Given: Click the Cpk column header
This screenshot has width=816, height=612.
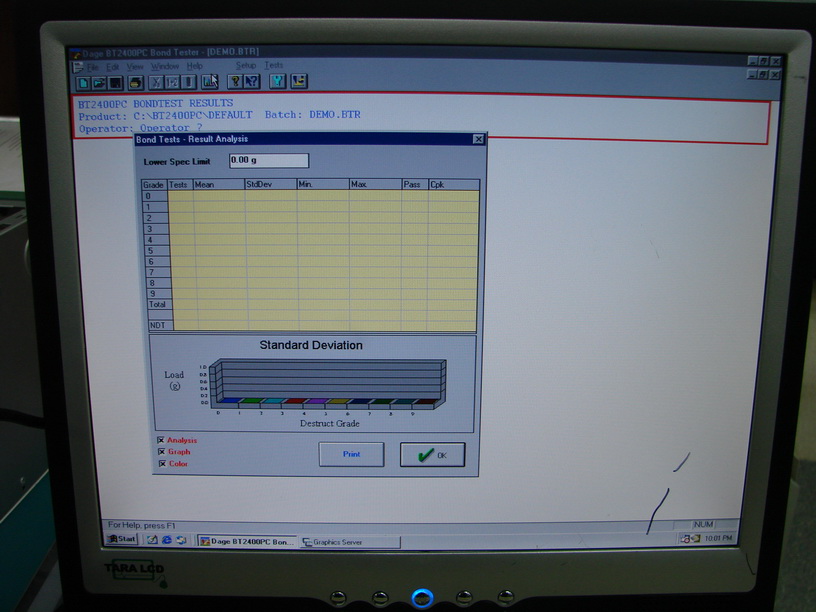Looking at the screenshot, I should (x=454, y=184).
